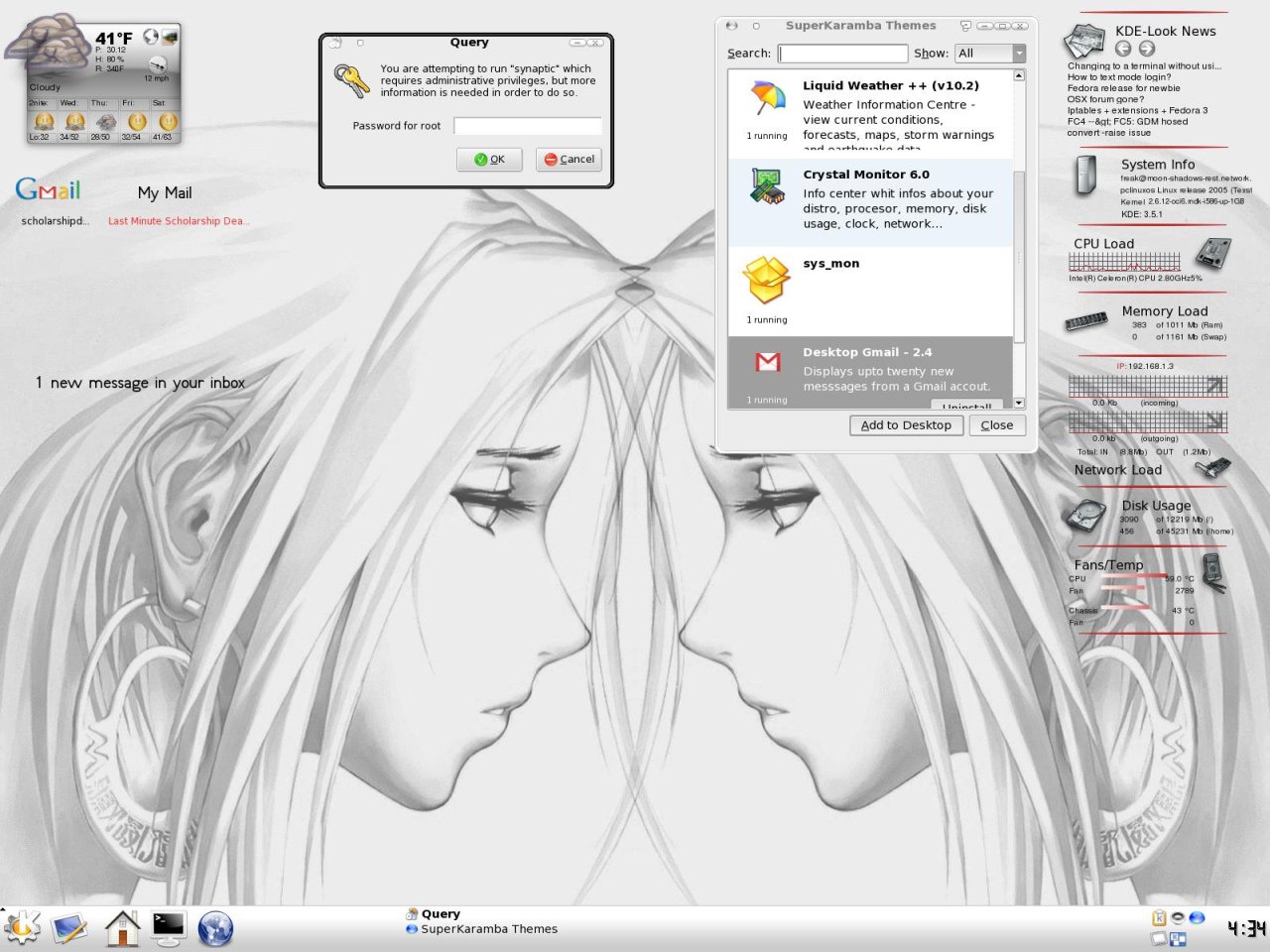Click the keys icon in Query dialog
Image resolution: width=1270 pixels, height=952 pixels.
click(351, 80)
